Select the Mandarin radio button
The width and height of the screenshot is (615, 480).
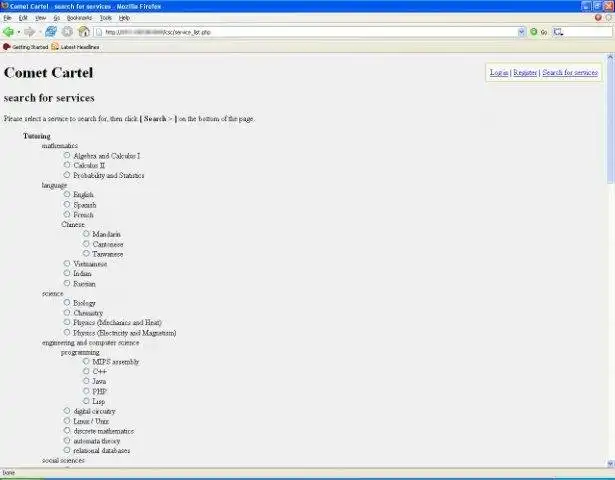pyautogui.click(x=86, y=234)
